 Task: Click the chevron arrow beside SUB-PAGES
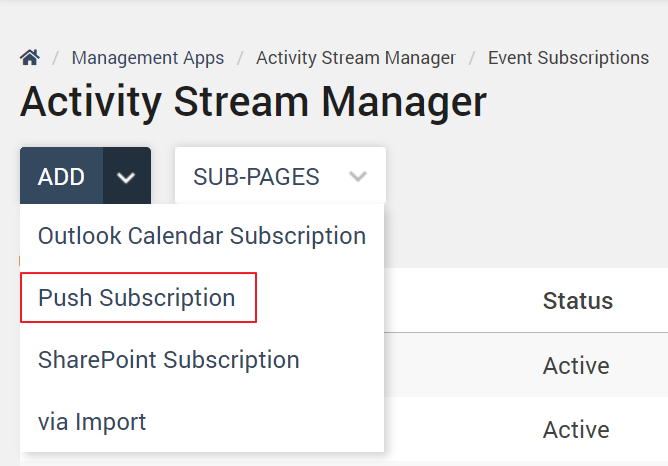point(358,177)
